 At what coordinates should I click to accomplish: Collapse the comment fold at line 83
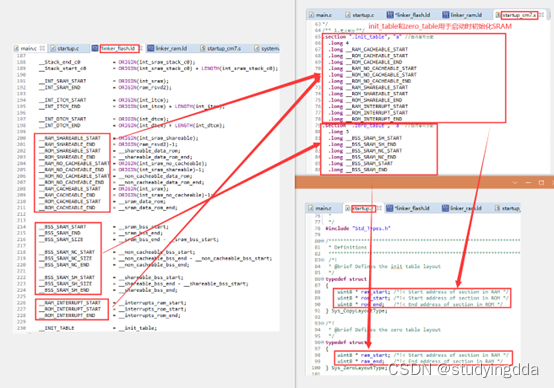pyautogui.click(x=322, y=260)
